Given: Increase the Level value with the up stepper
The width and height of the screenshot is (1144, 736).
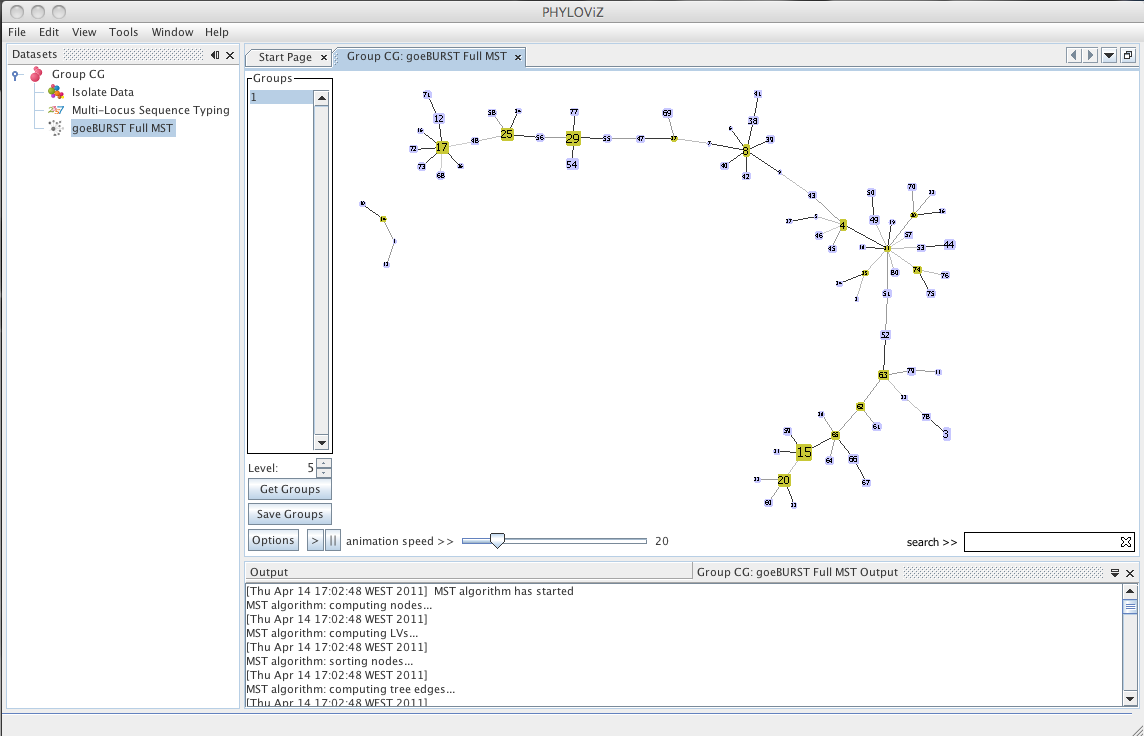Looking at the screenshot, I should click(x=325, y=463).
